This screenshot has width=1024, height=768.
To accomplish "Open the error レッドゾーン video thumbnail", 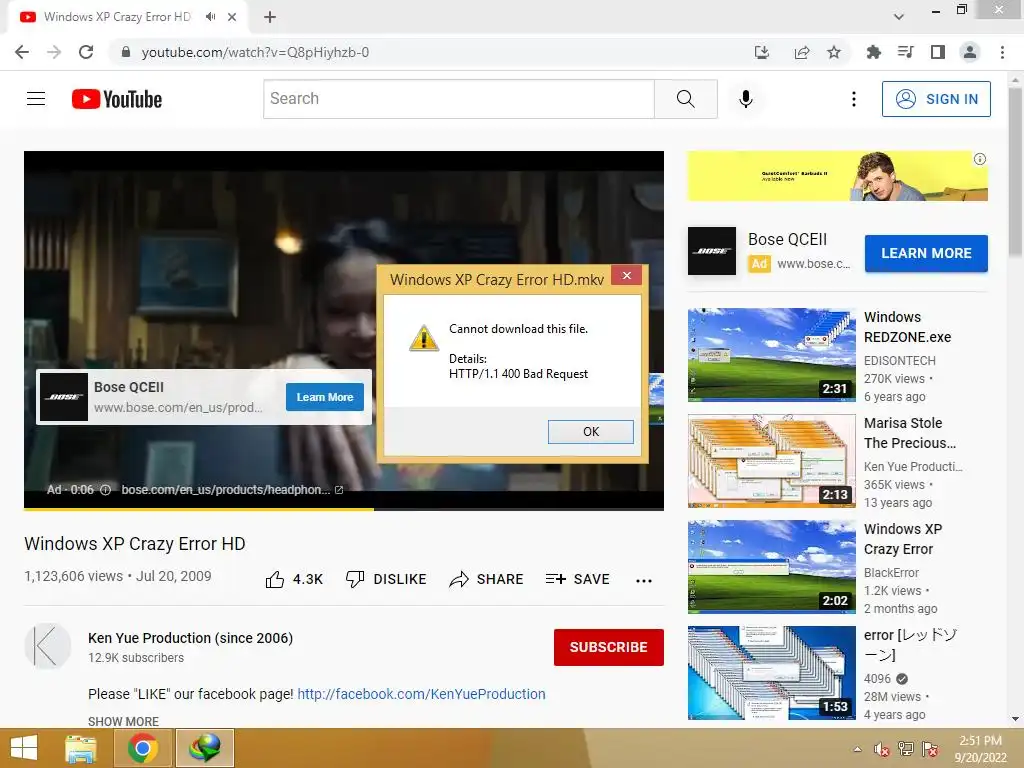I will 771,673.
